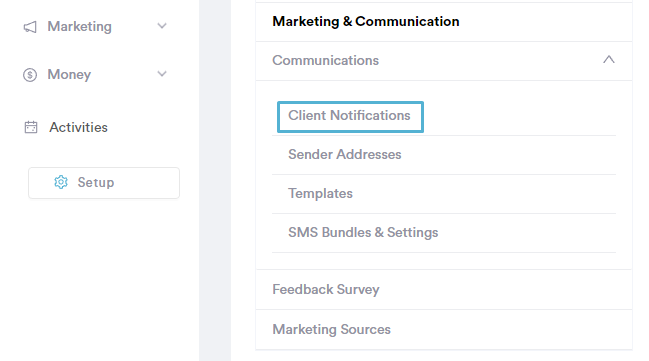Collapse the Communications section arrow

pyautogui.click(x=608, y=60)
